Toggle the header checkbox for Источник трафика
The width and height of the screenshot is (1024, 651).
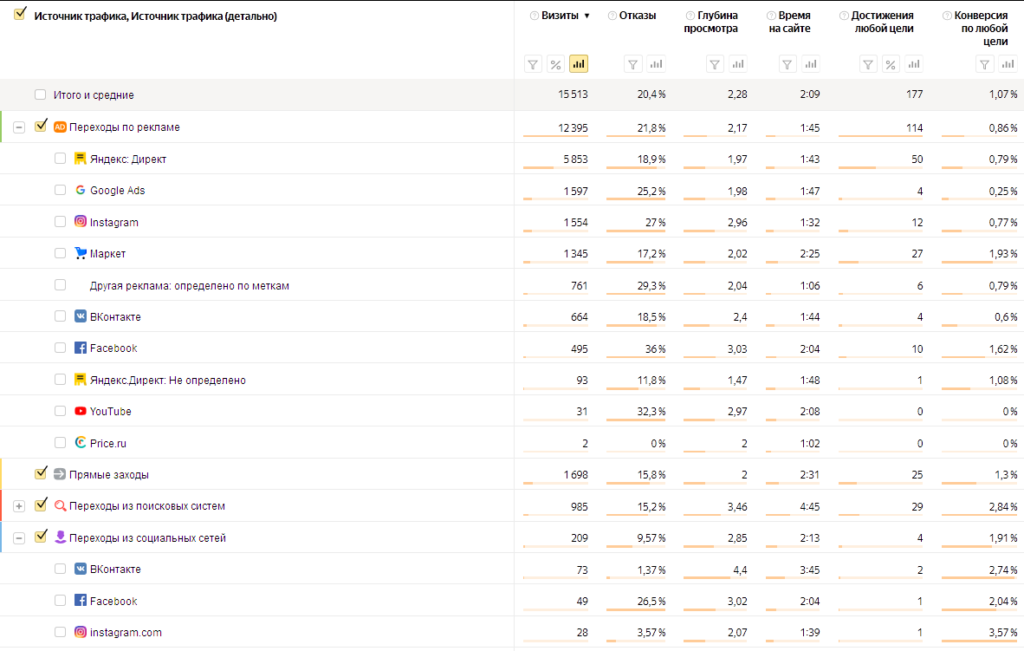20,13
